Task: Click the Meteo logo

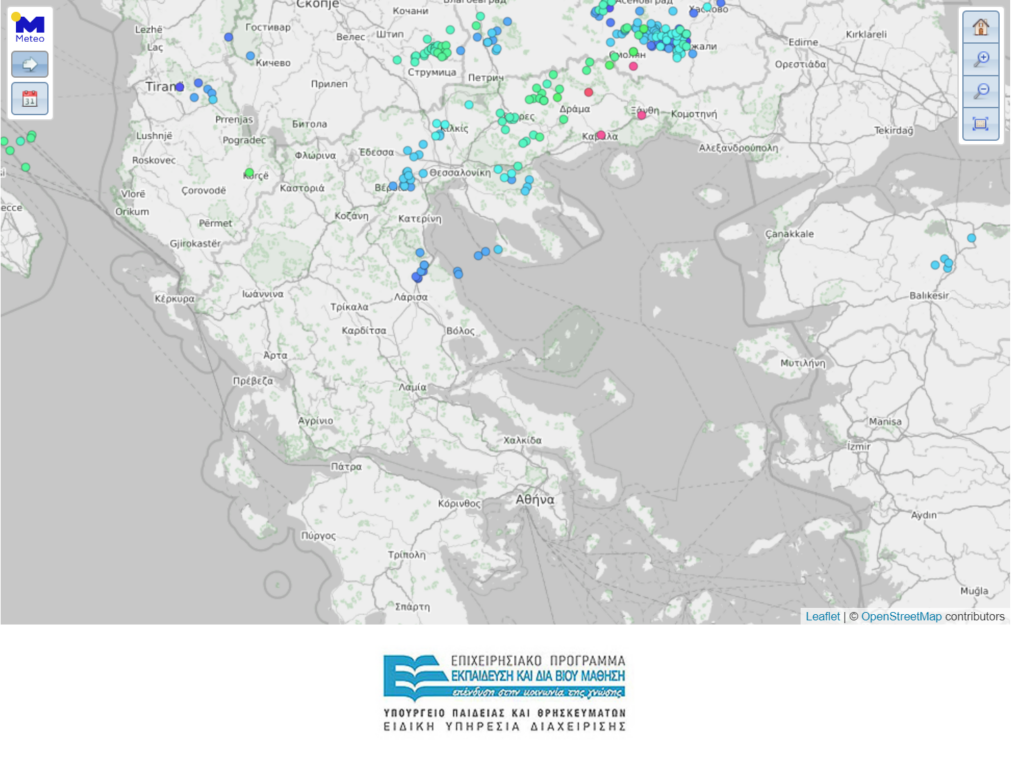Action: click(29, 27)
